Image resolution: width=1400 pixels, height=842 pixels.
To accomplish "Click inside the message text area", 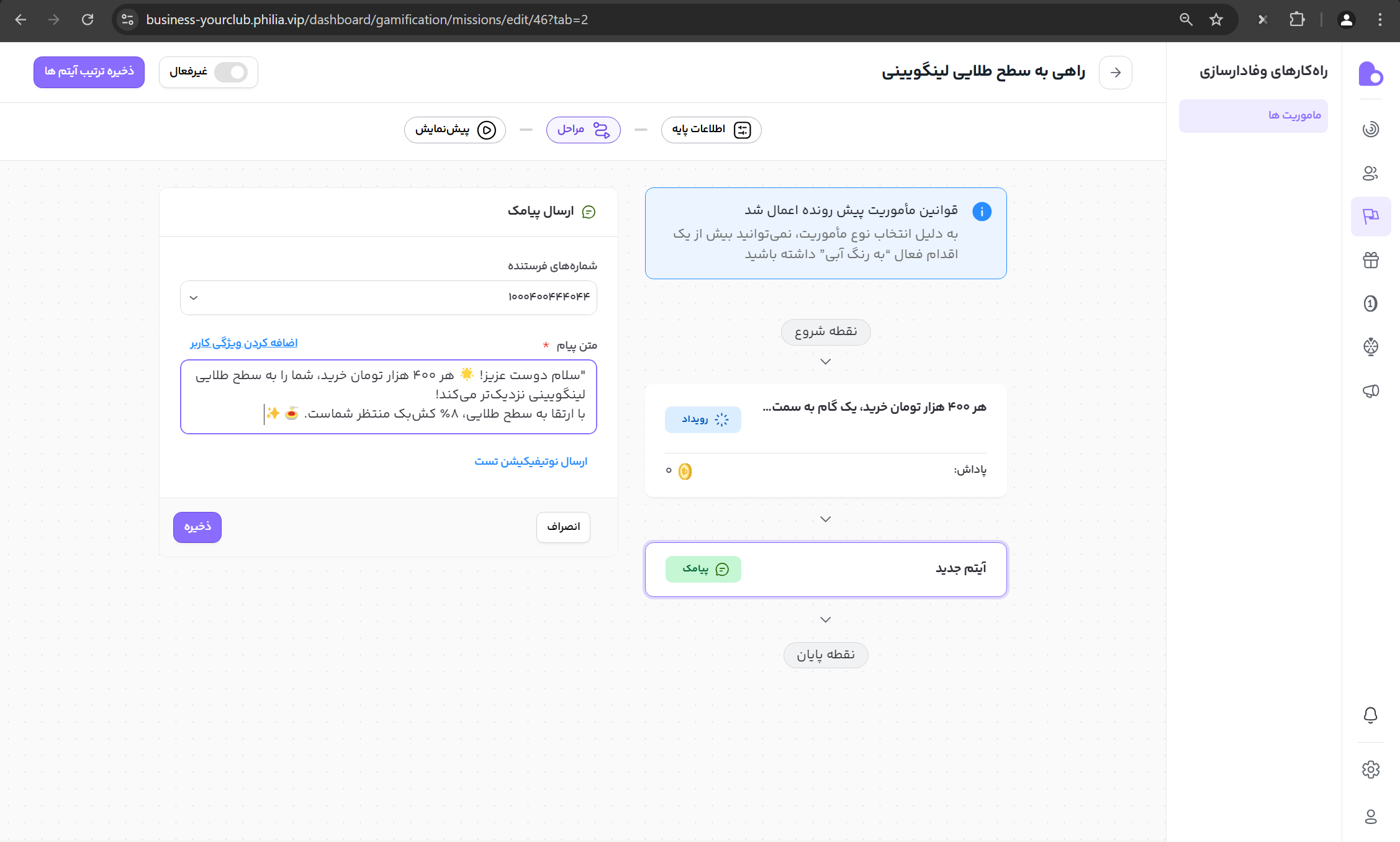I will pos(388,396).
